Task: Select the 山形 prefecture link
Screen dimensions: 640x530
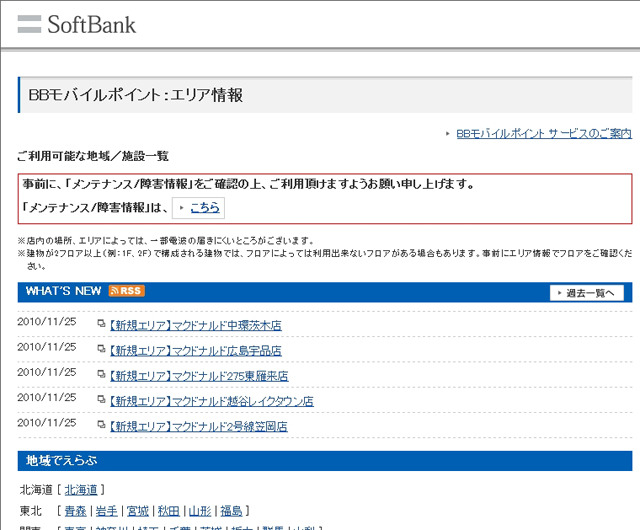Action: pyautogui.click(x=200, y=511)
